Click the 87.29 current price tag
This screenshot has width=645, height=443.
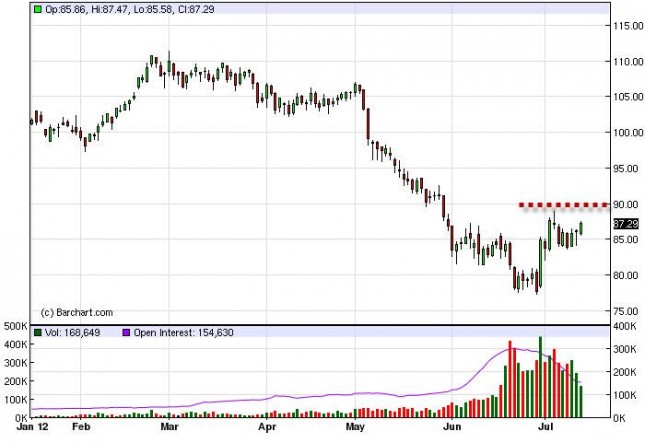coord(626,224)
